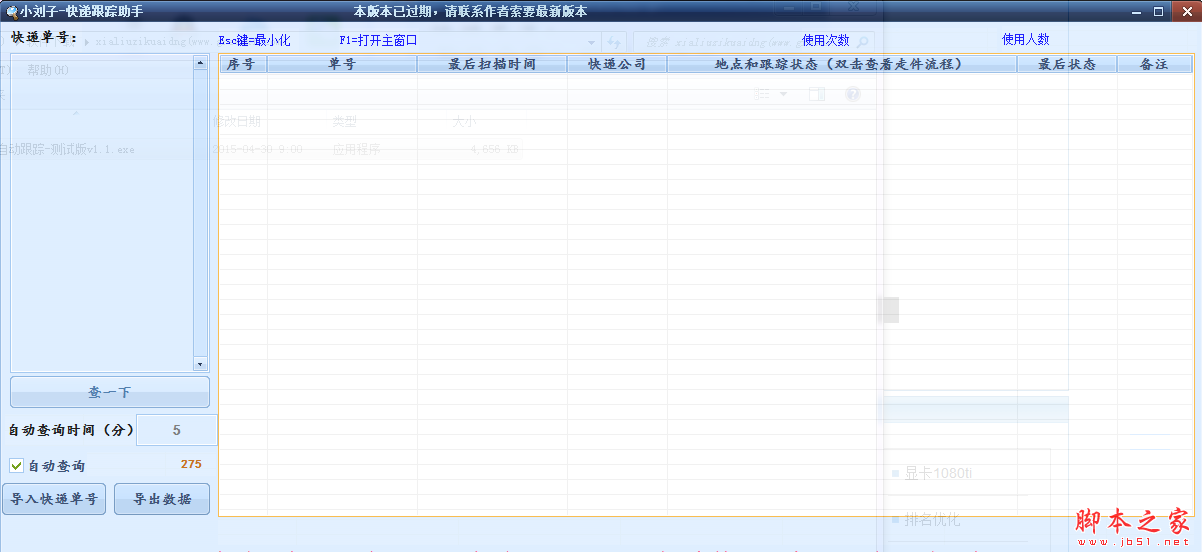The width and height of the screenshot is (1202, 553).
Task: Click the 最后扫描时间 column header
Action: [x=492, y=64]
